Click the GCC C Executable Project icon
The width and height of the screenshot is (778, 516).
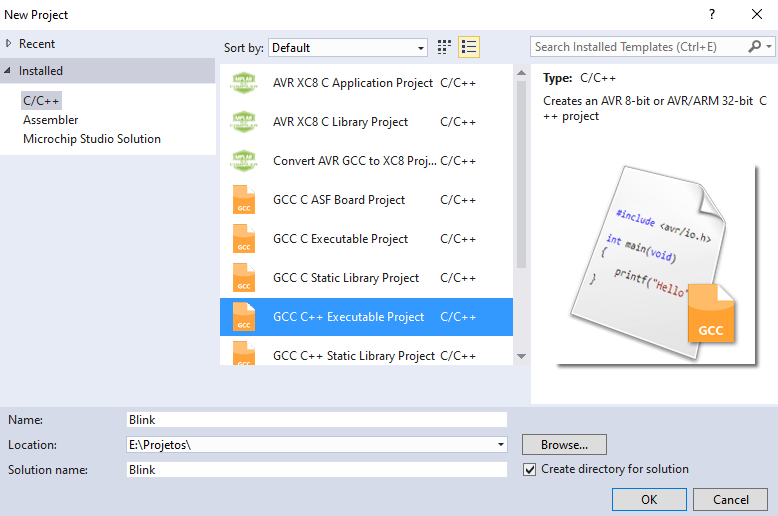(x=244, y=239)
